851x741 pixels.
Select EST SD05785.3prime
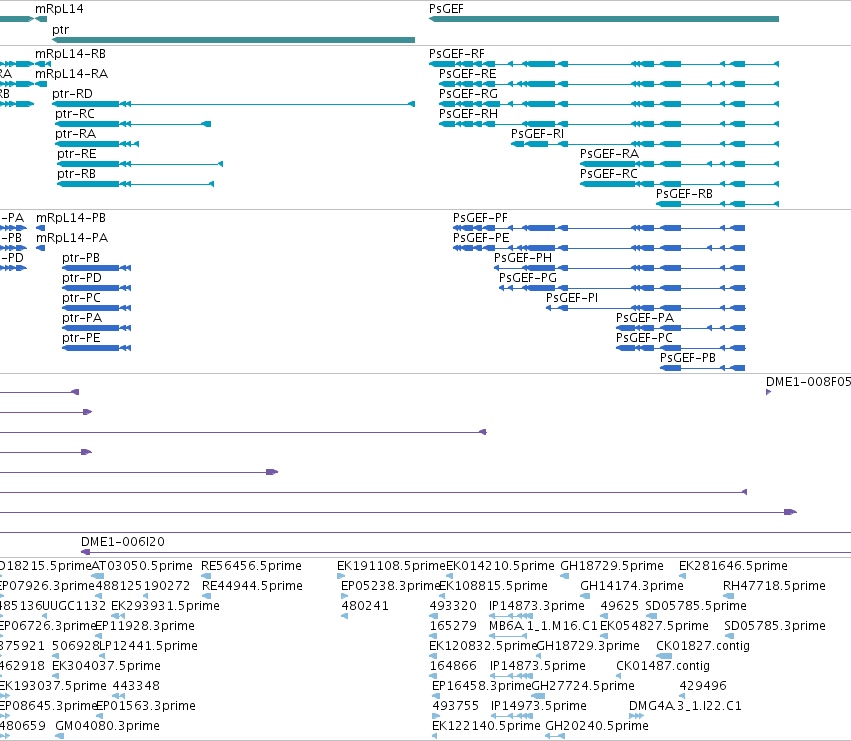tap(729, 636)
